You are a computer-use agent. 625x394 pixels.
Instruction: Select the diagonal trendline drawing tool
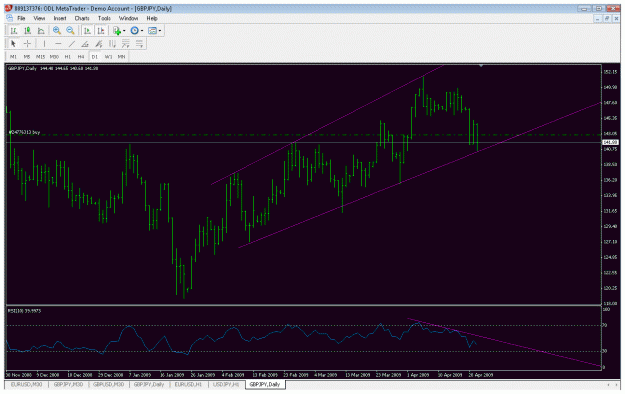click(x=72, y=43)
